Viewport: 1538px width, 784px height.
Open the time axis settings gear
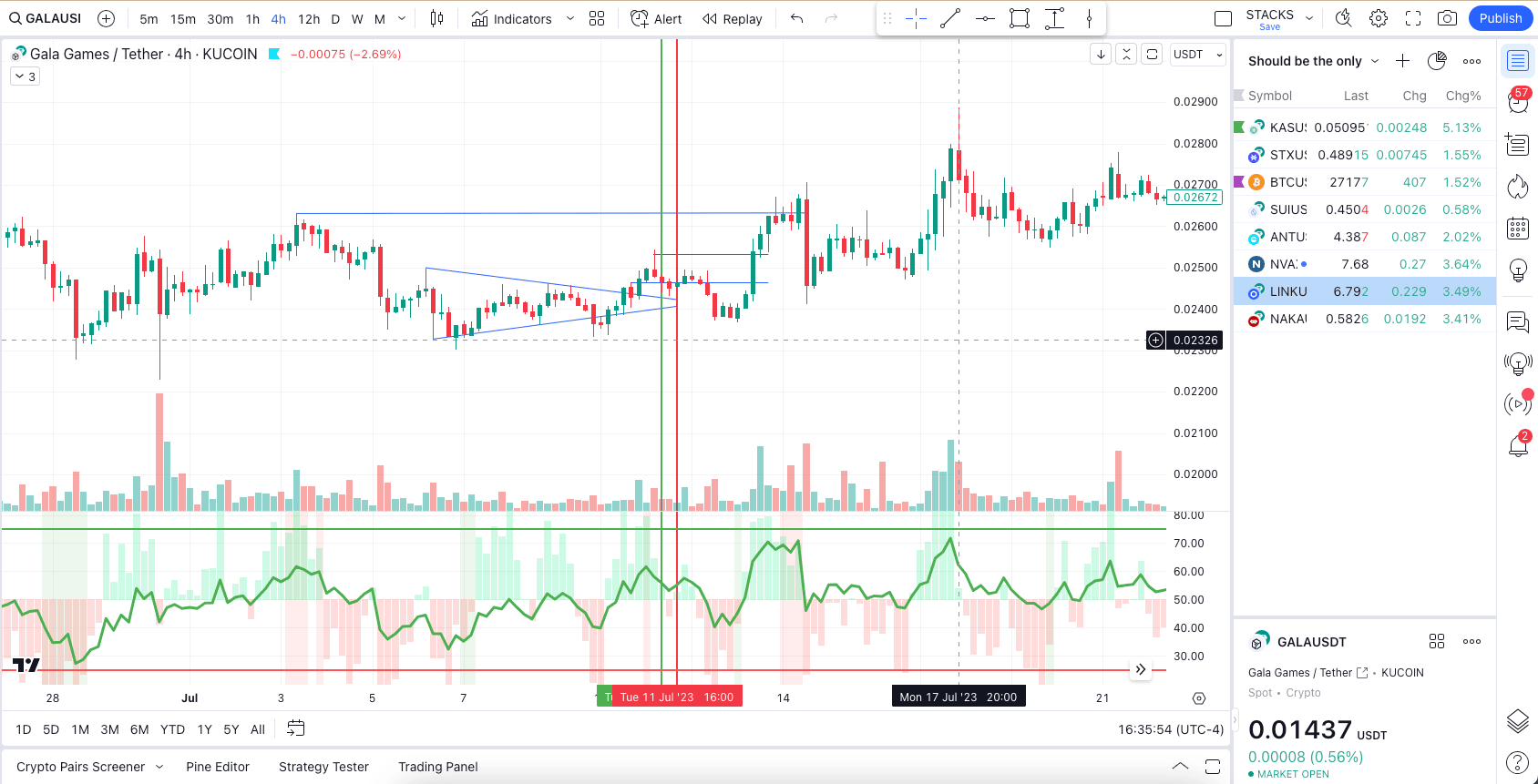(x=1199, y=698)
